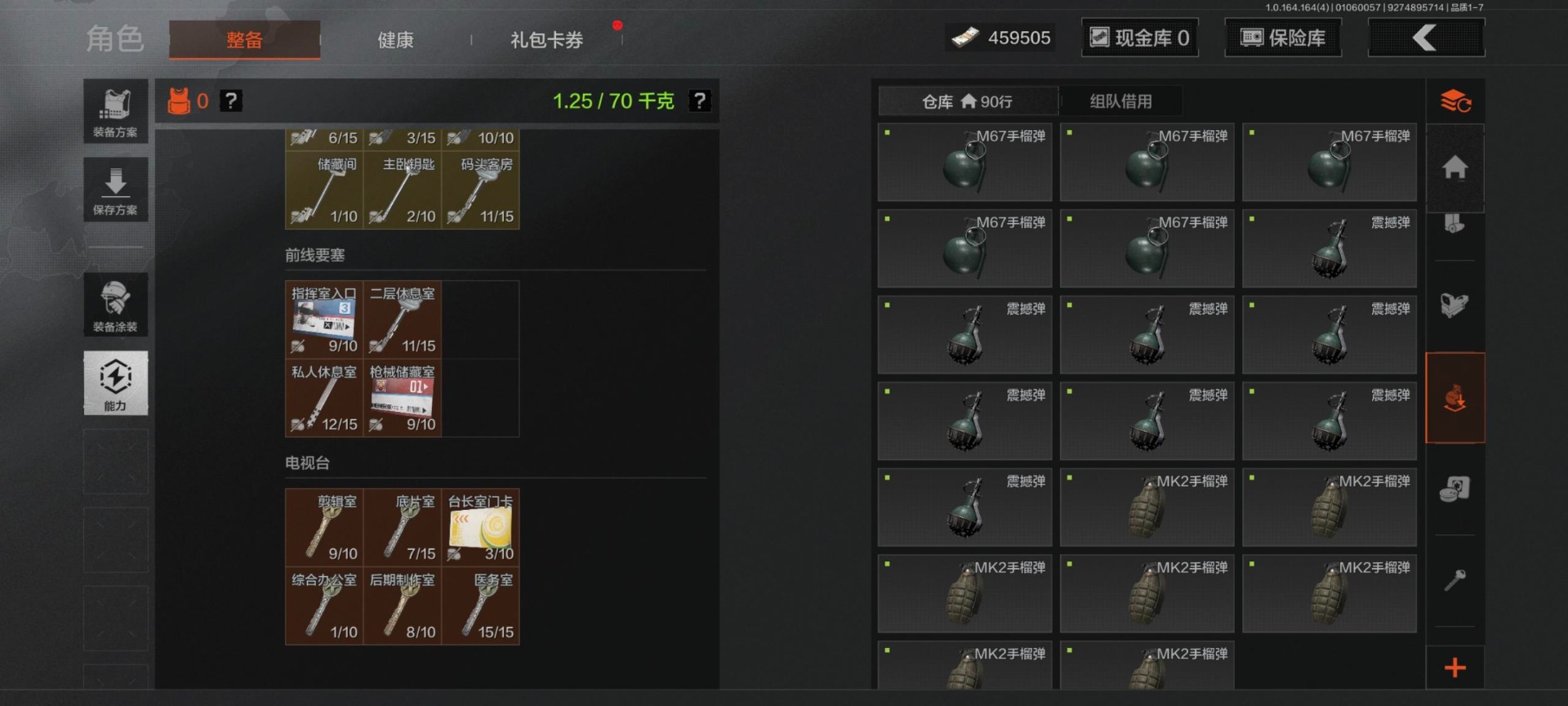Switch to 组队借用 tab

1120,101
